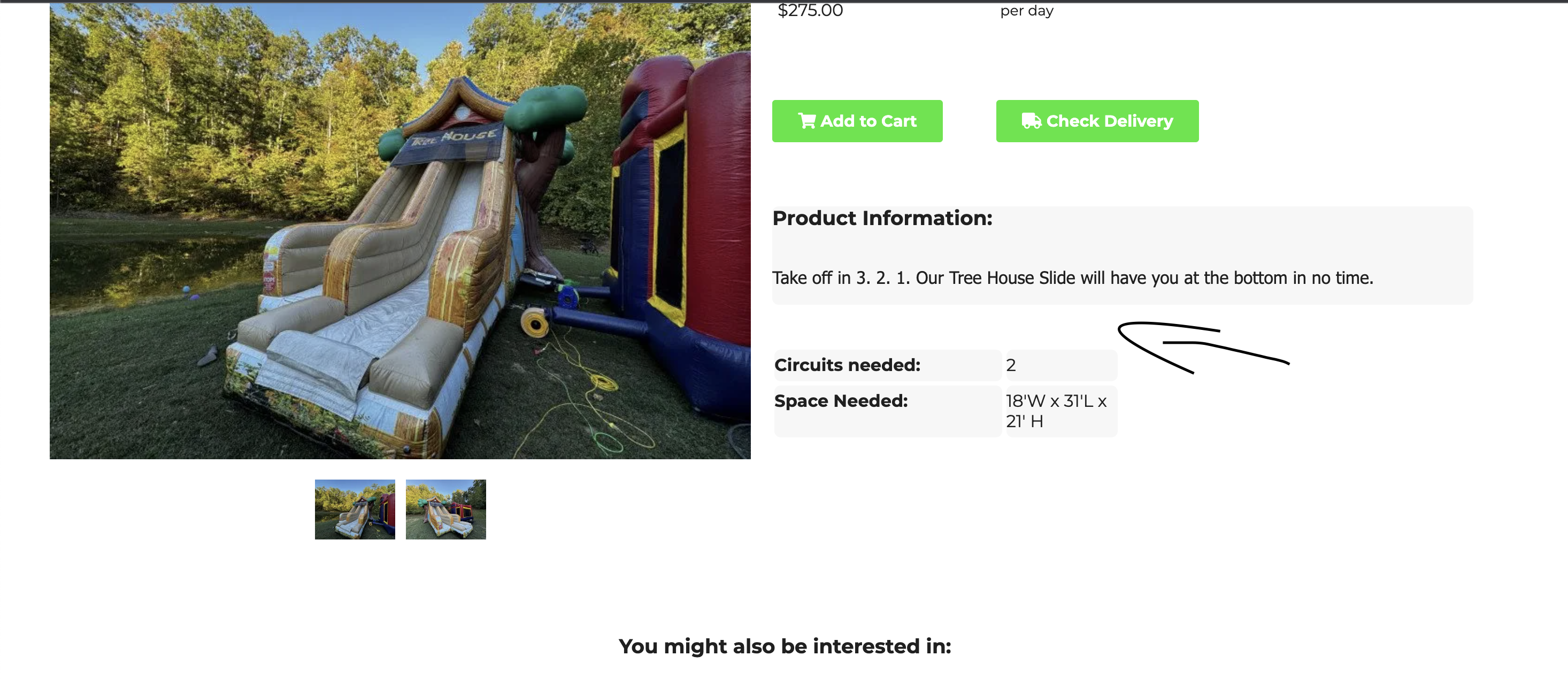1568x679 pixels.
Task: Click the Tree House Slide description text
Action: click(1073, 278)
